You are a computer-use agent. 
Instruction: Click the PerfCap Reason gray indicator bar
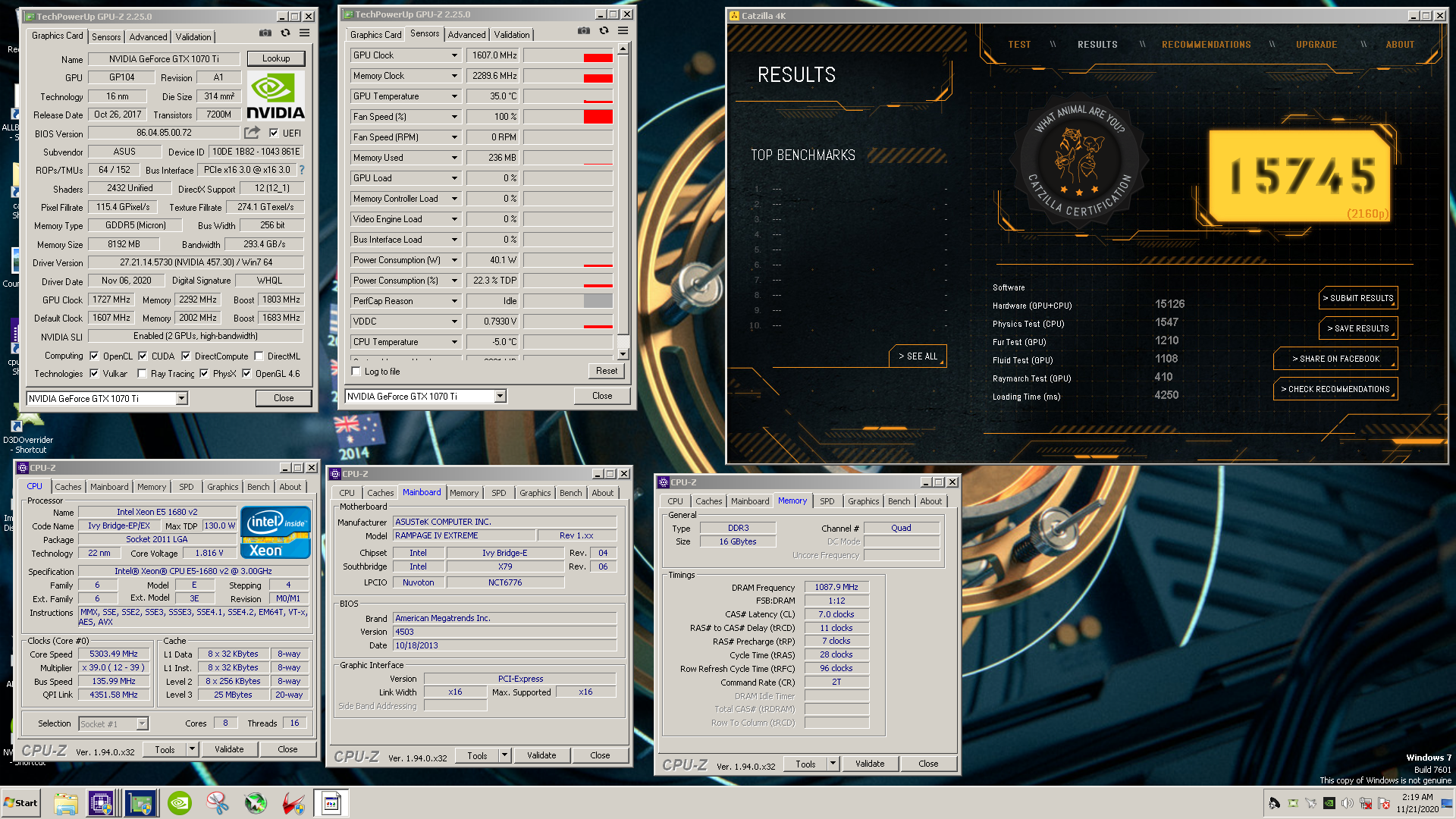tap(598, 301)
